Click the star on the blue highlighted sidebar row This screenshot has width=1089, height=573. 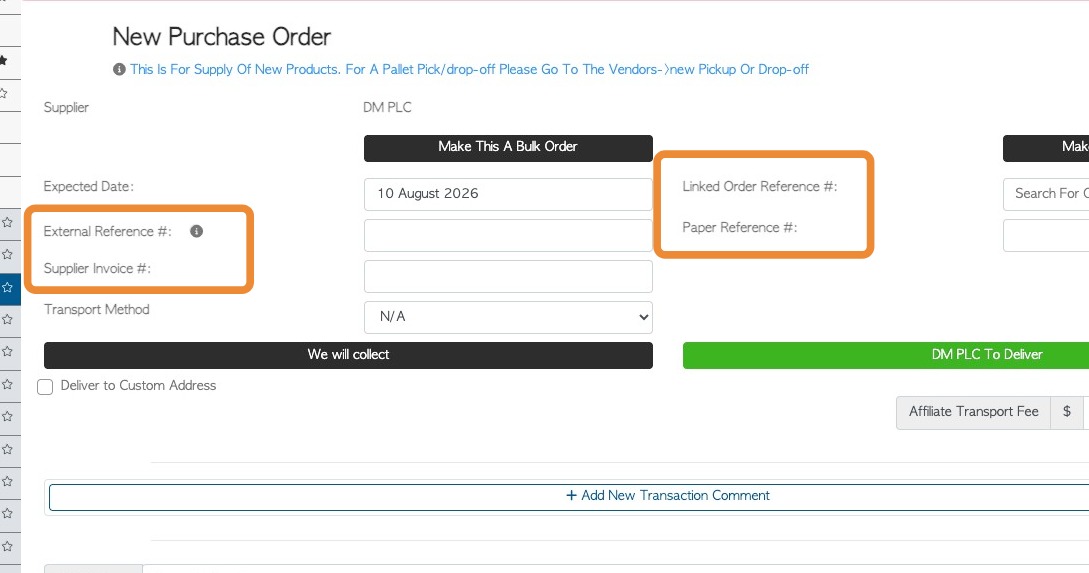(x=7, y=287)
